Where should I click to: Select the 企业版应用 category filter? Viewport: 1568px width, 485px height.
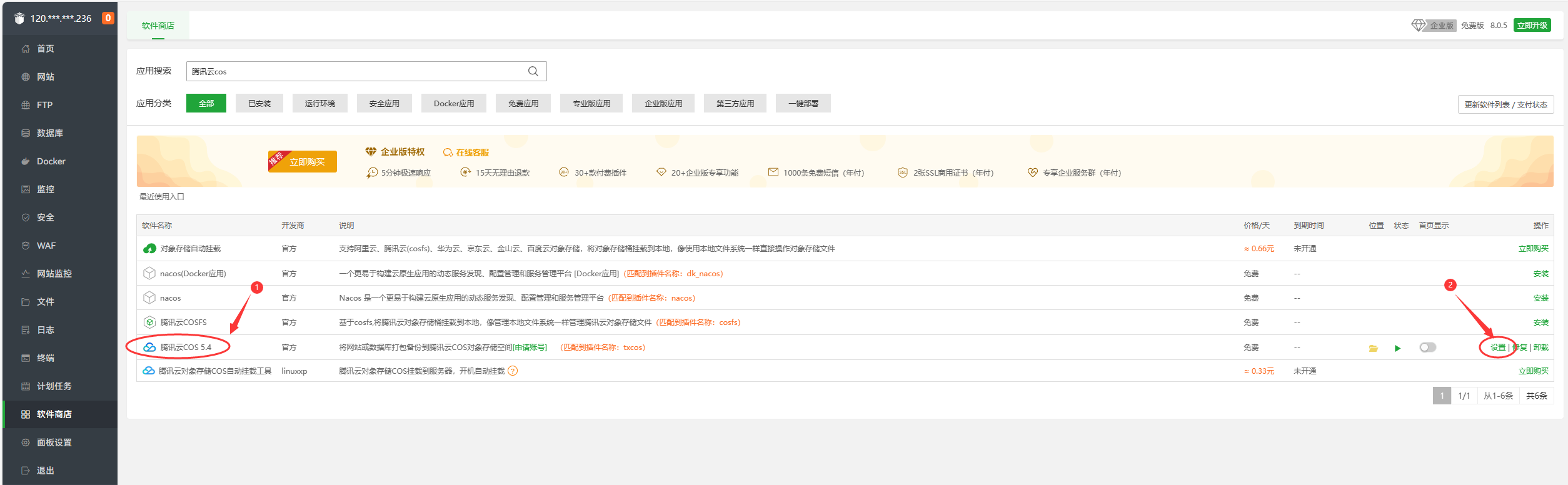click(663, 103)
